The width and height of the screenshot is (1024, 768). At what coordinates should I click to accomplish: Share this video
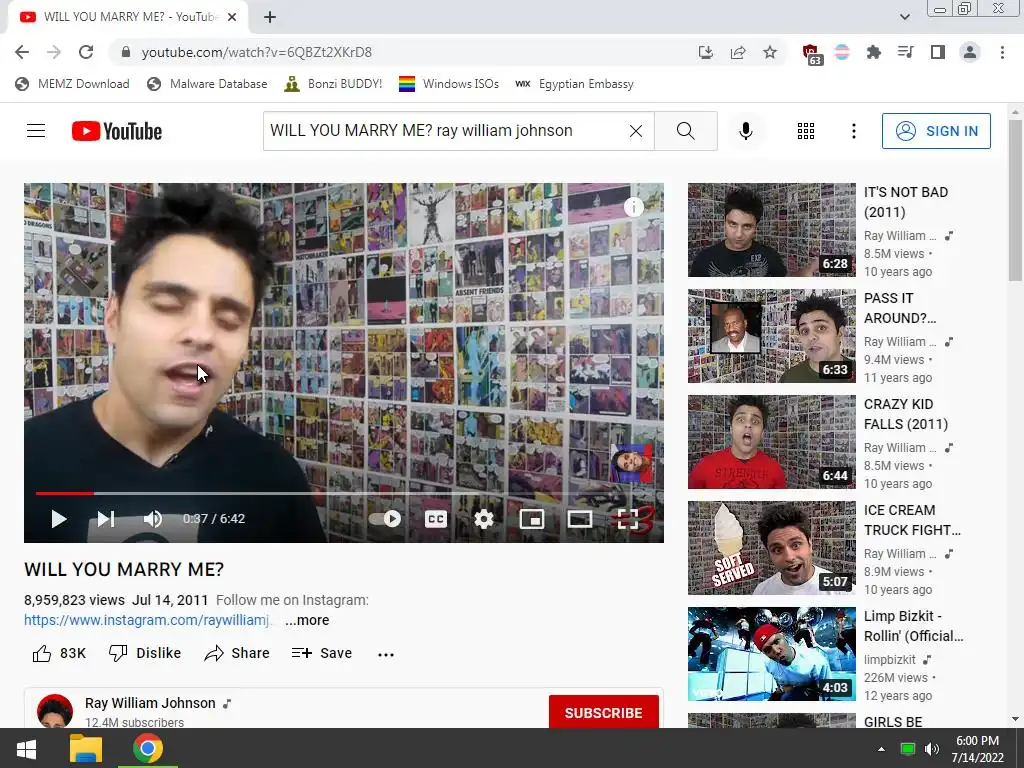(236, 653)
